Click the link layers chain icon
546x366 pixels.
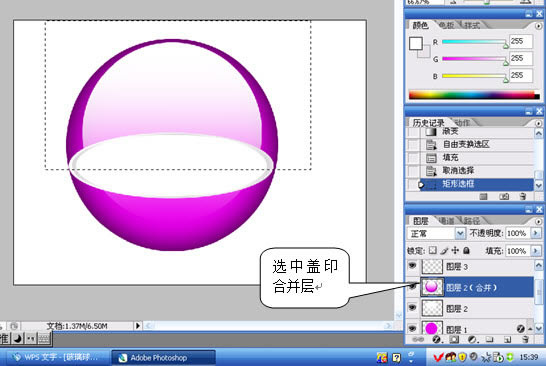pyautogui.click(x=418, y=339)
